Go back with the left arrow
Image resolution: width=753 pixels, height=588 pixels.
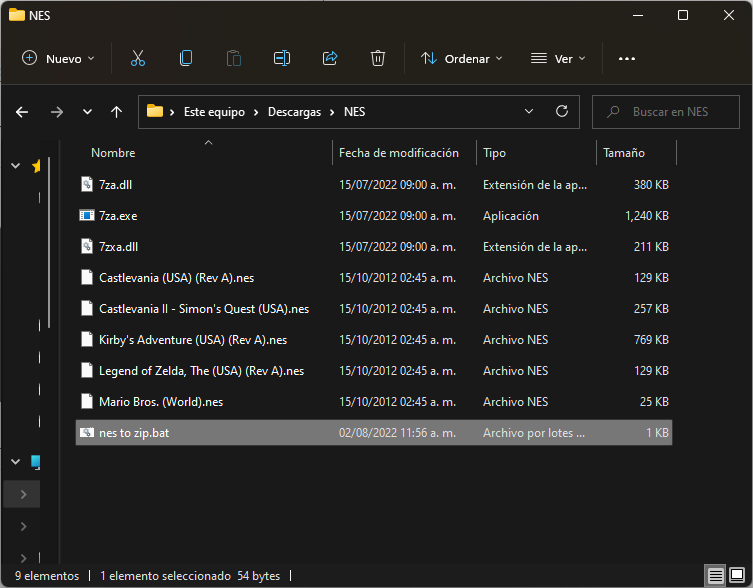(x=22, y=112)
